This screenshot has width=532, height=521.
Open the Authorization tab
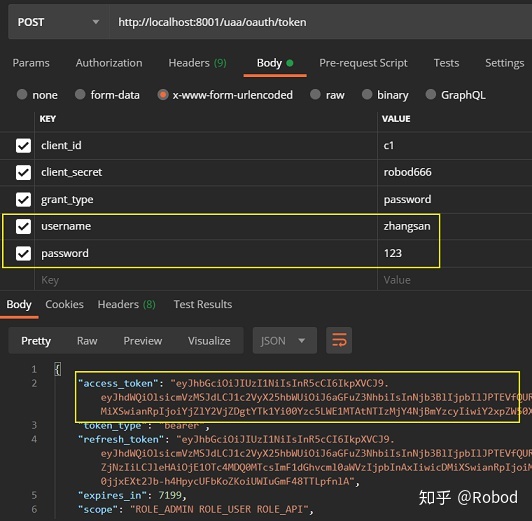tap(109, 63)
